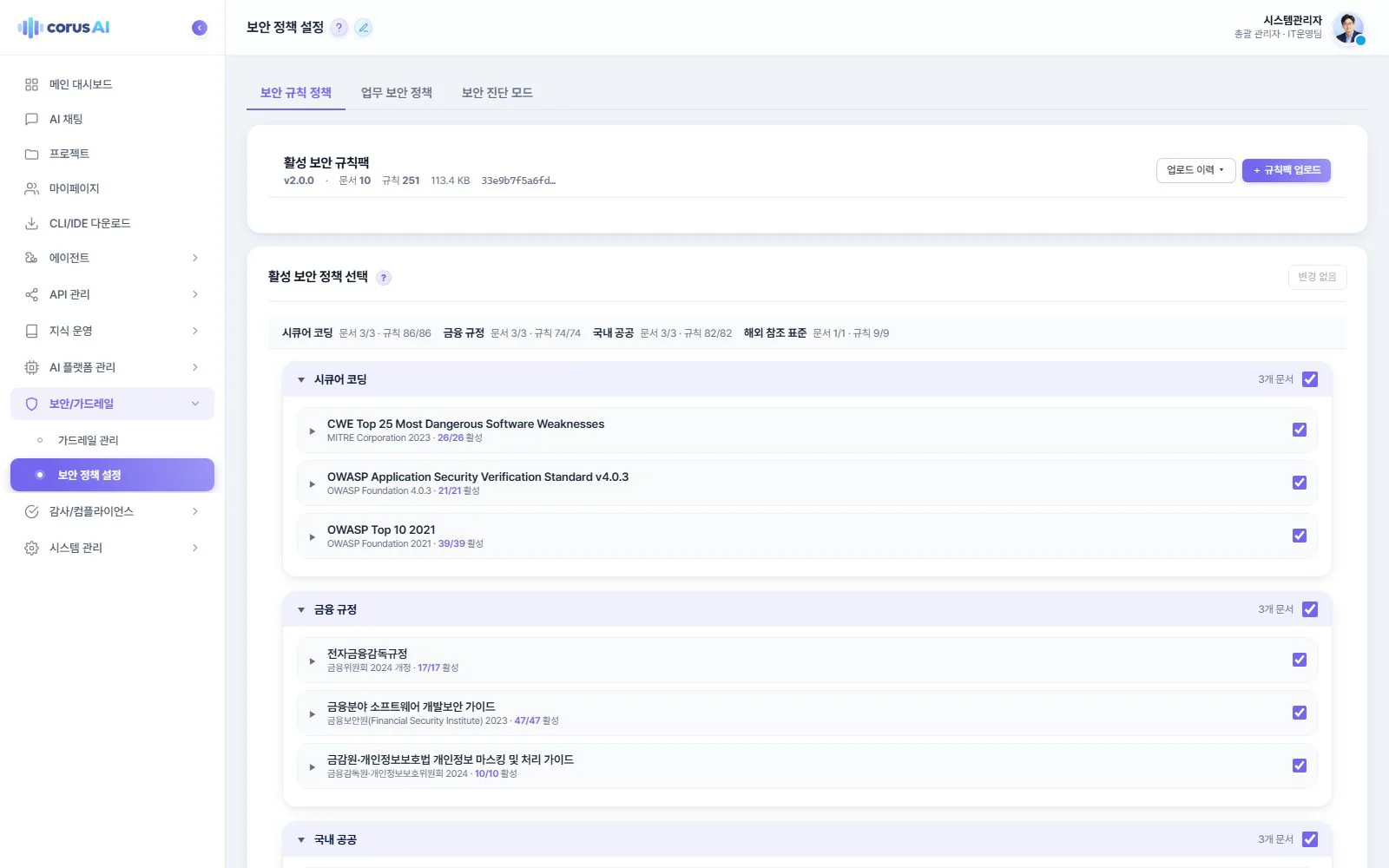Click the main dashboard grid icon
1389x868 pixels.
(32, 84)
